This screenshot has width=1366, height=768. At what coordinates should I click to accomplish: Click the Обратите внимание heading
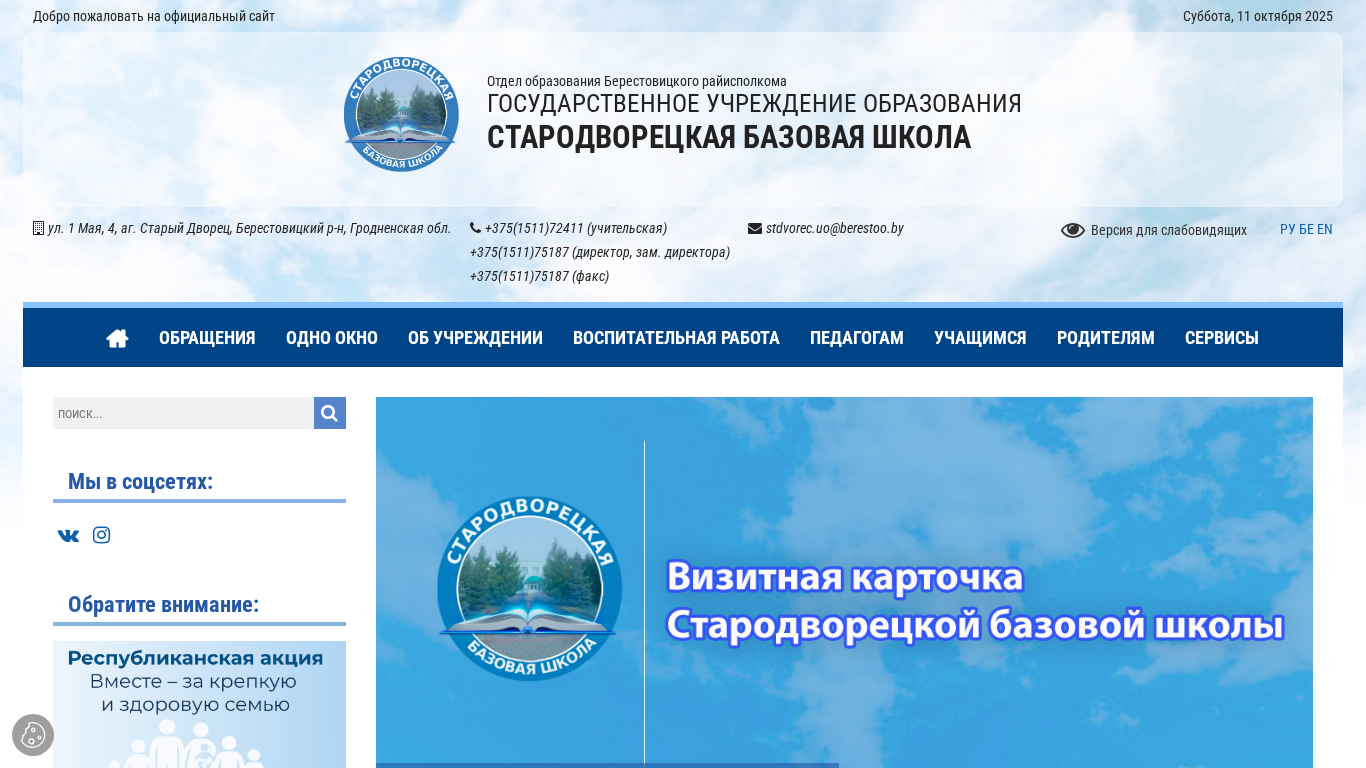click(x=163, y=604)
